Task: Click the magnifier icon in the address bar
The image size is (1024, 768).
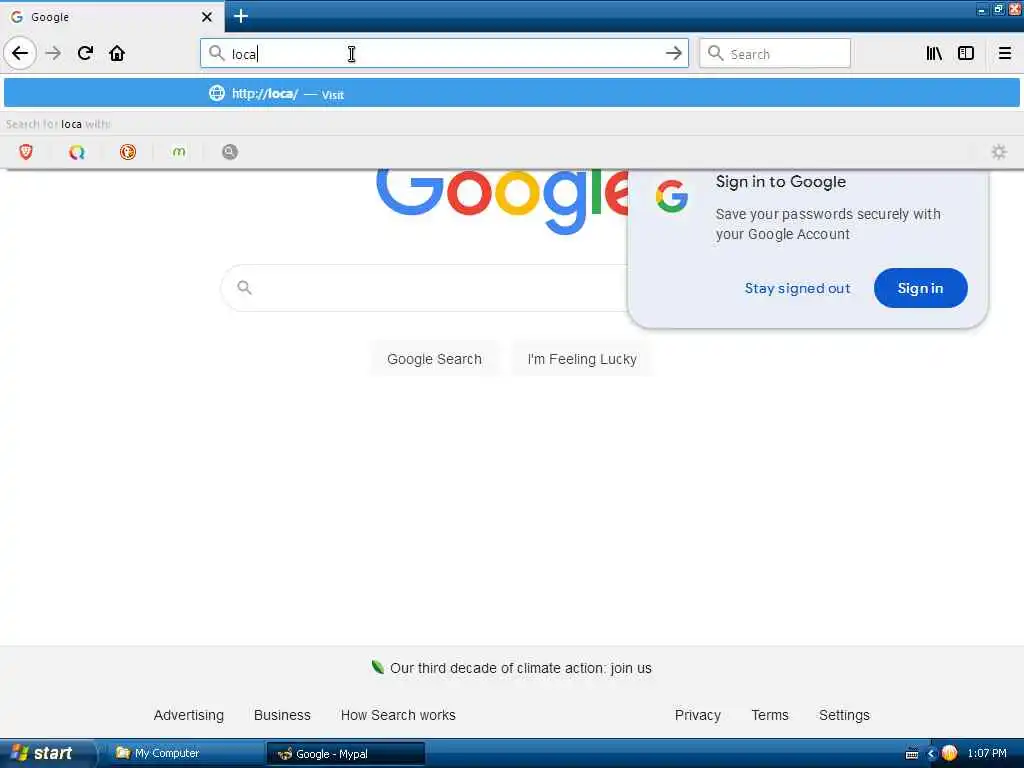Action: (x=216, y=53)
